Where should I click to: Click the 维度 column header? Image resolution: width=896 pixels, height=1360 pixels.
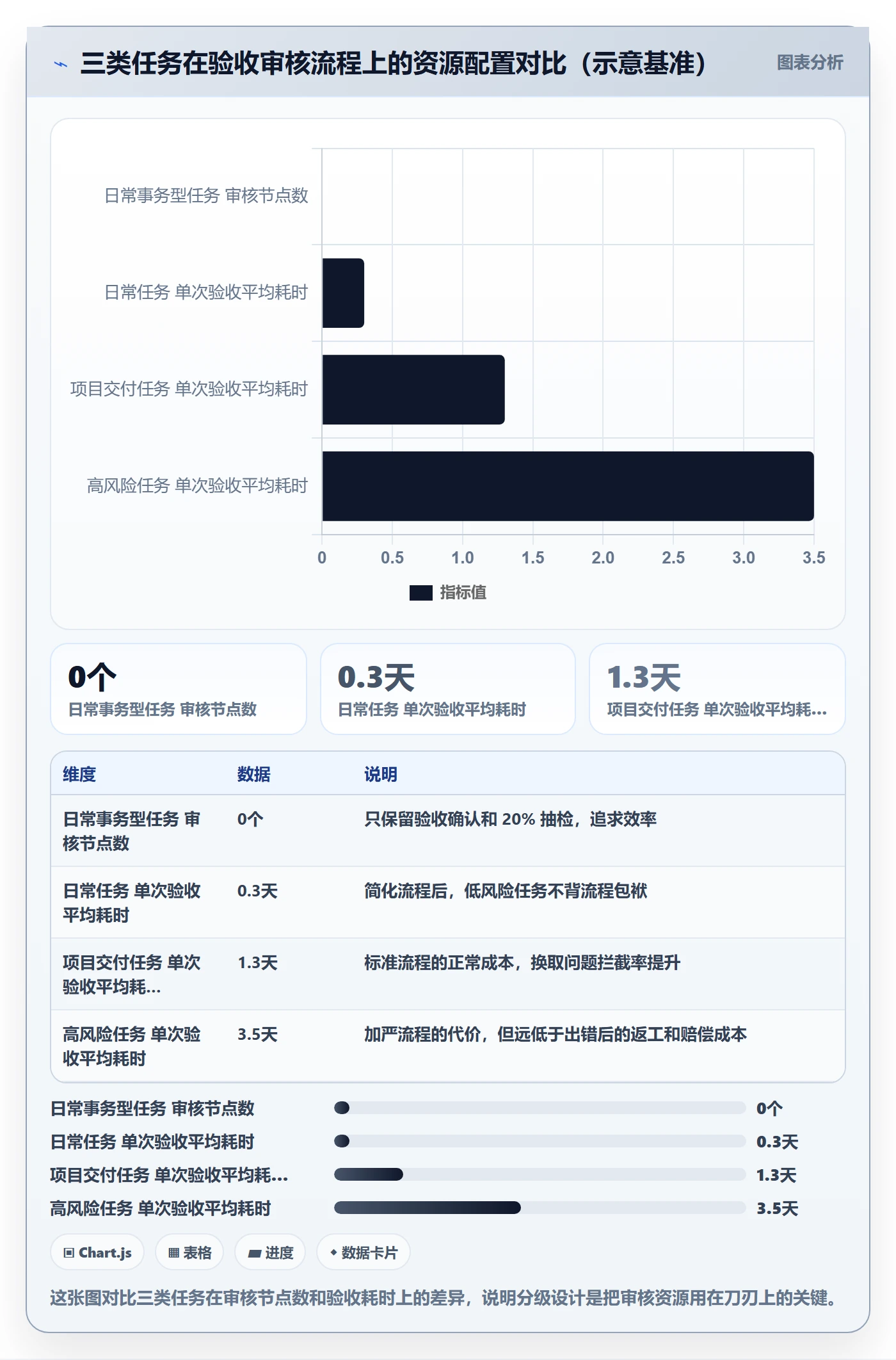pos(79,774)
